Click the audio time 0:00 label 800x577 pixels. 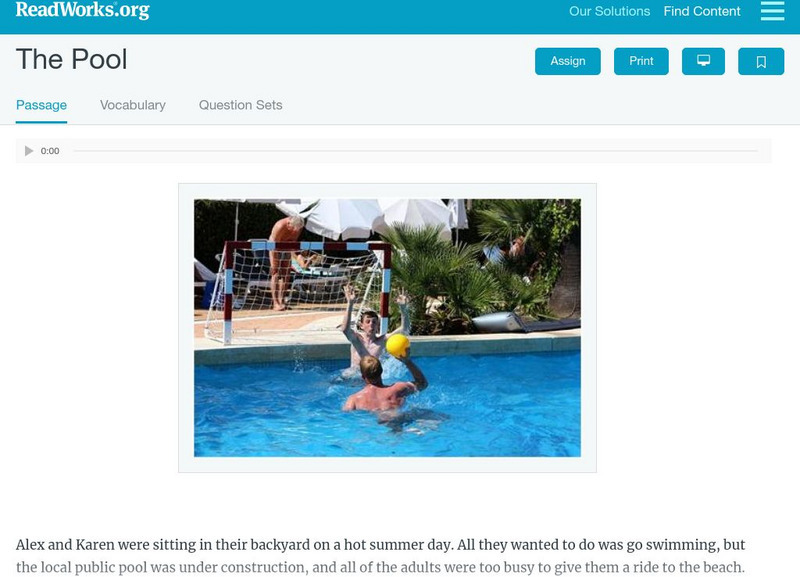click(50, 151)
